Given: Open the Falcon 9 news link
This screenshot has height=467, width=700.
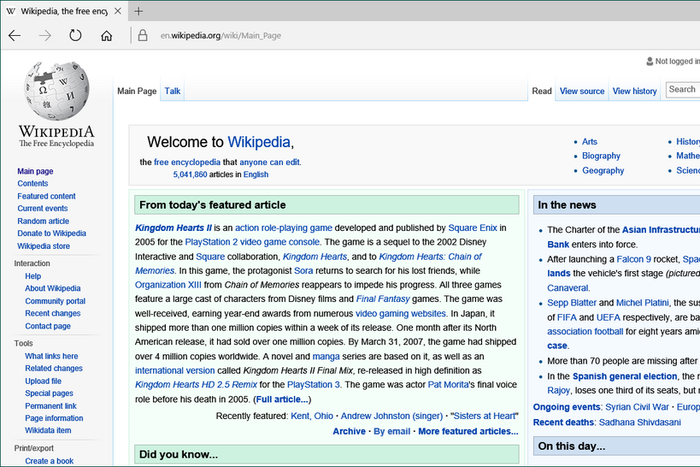Looking at the screenshot, I should tap(633, 259).
